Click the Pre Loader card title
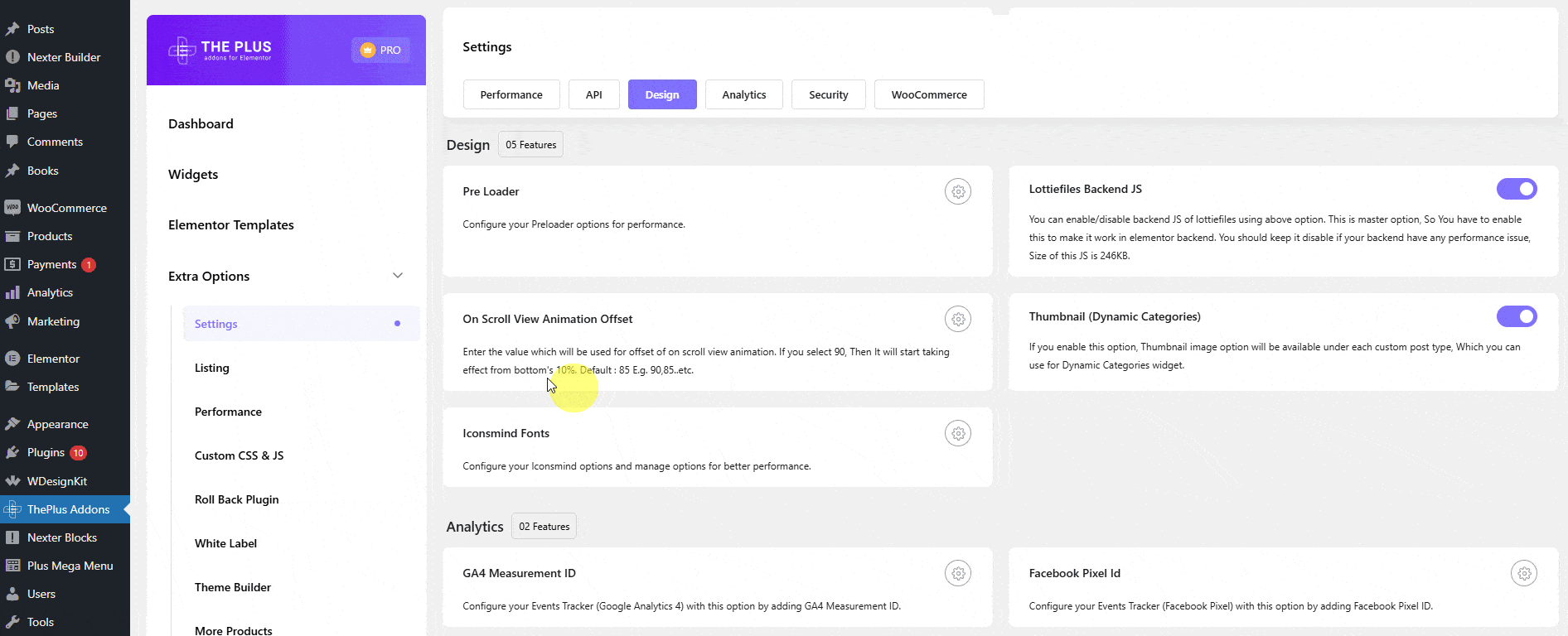 (x=491, y=191)
